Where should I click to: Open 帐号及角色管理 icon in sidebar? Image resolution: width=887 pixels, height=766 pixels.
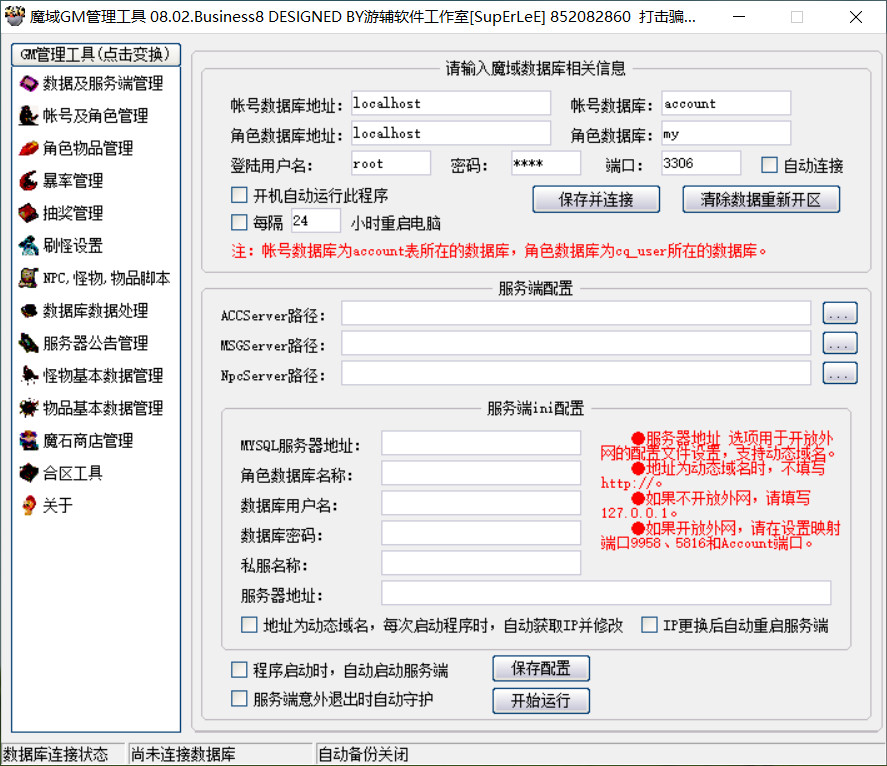[x=28, y=116]
